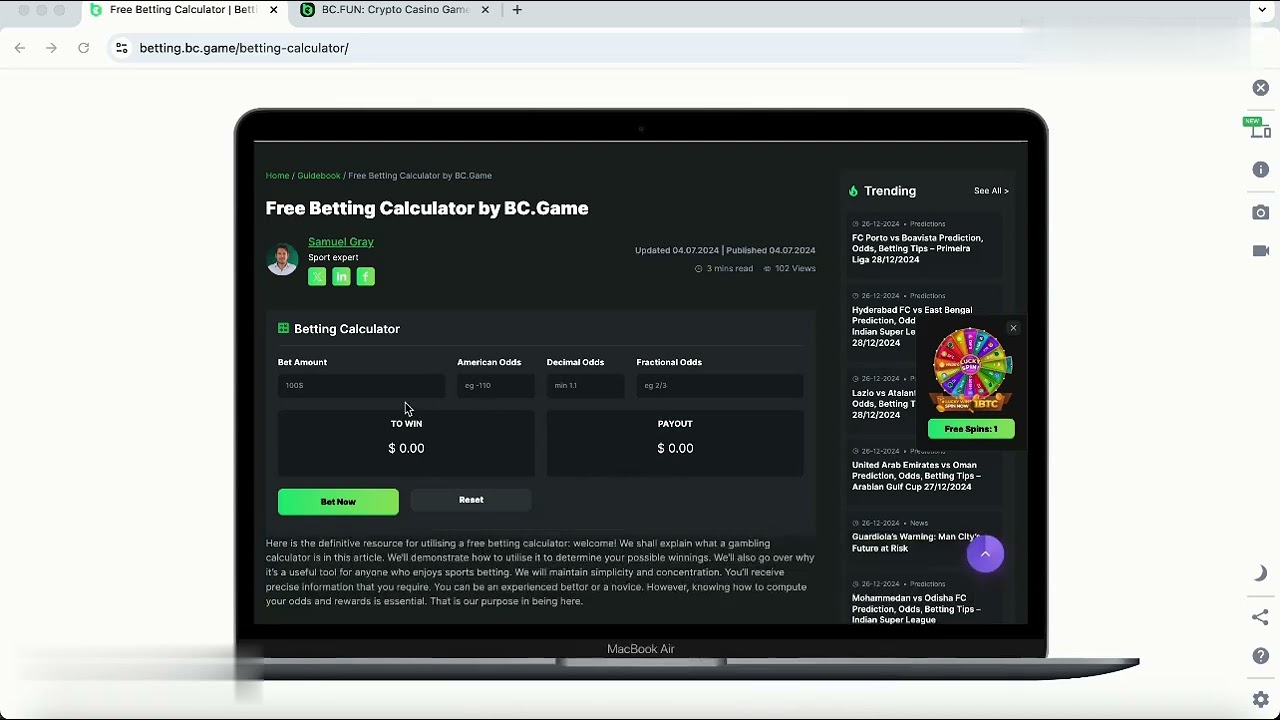Toggle dark mode with the moon icon

[1261, 573]
